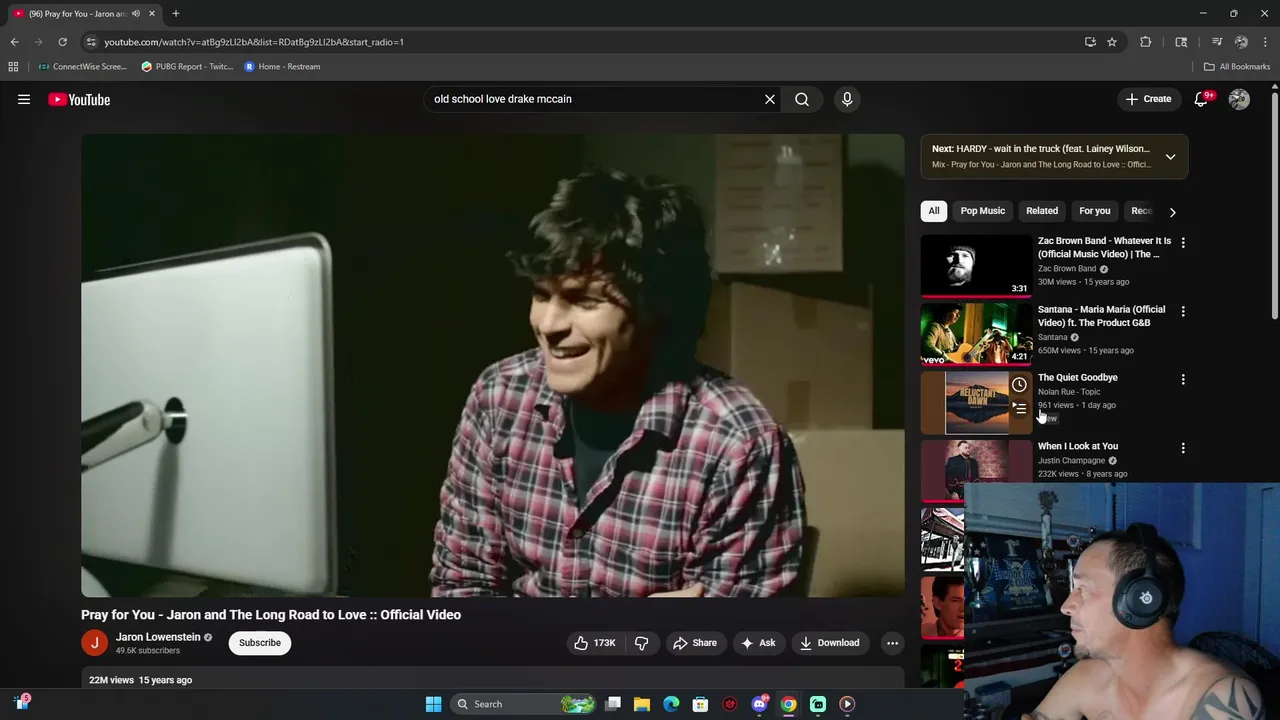This screenshot has width=1280, height=720.
Task: Reload the current page
Action: (62, 42)
